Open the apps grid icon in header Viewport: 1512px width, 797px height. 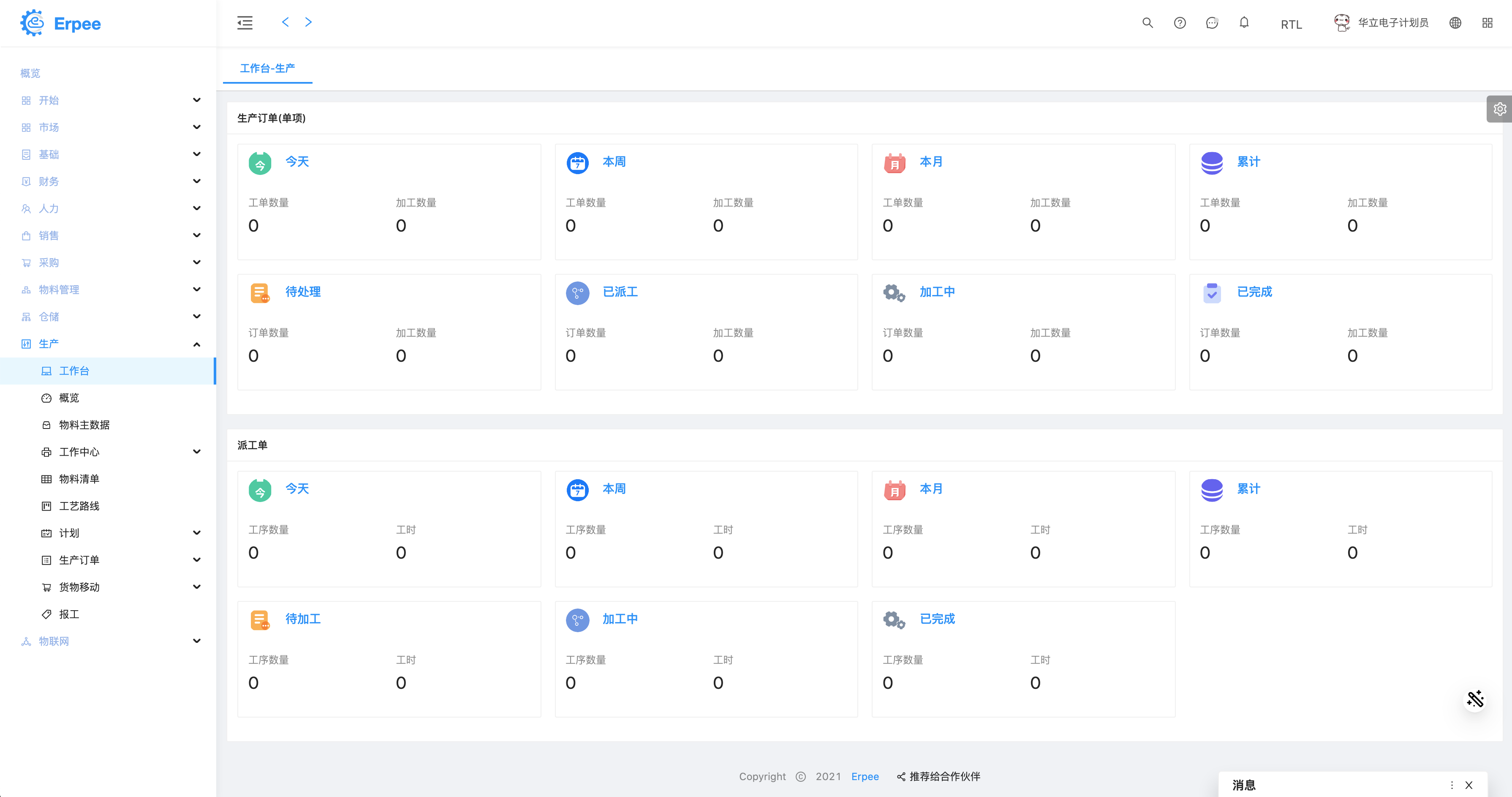pos(1488,23)
